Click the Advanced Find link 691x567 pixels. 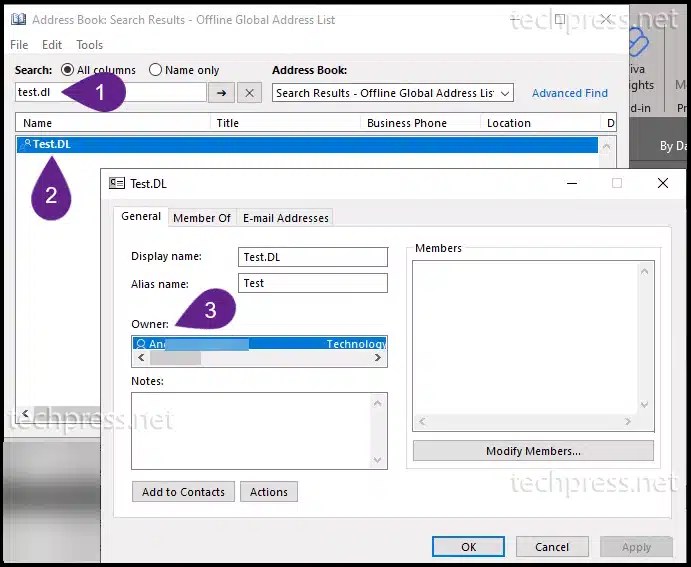[x=570, y=93]
